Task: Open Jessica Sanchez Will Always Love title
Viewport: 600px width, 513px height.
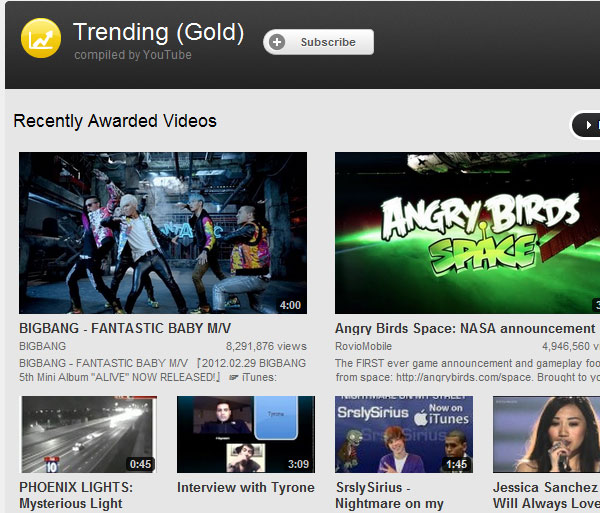Action: click(x=546, y=495)
